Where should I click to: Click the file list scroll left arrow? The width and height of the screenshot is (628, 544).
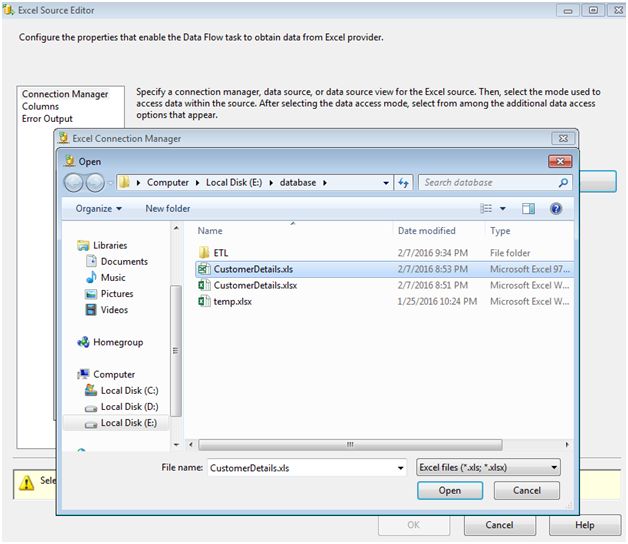click(x=191, y=445)
